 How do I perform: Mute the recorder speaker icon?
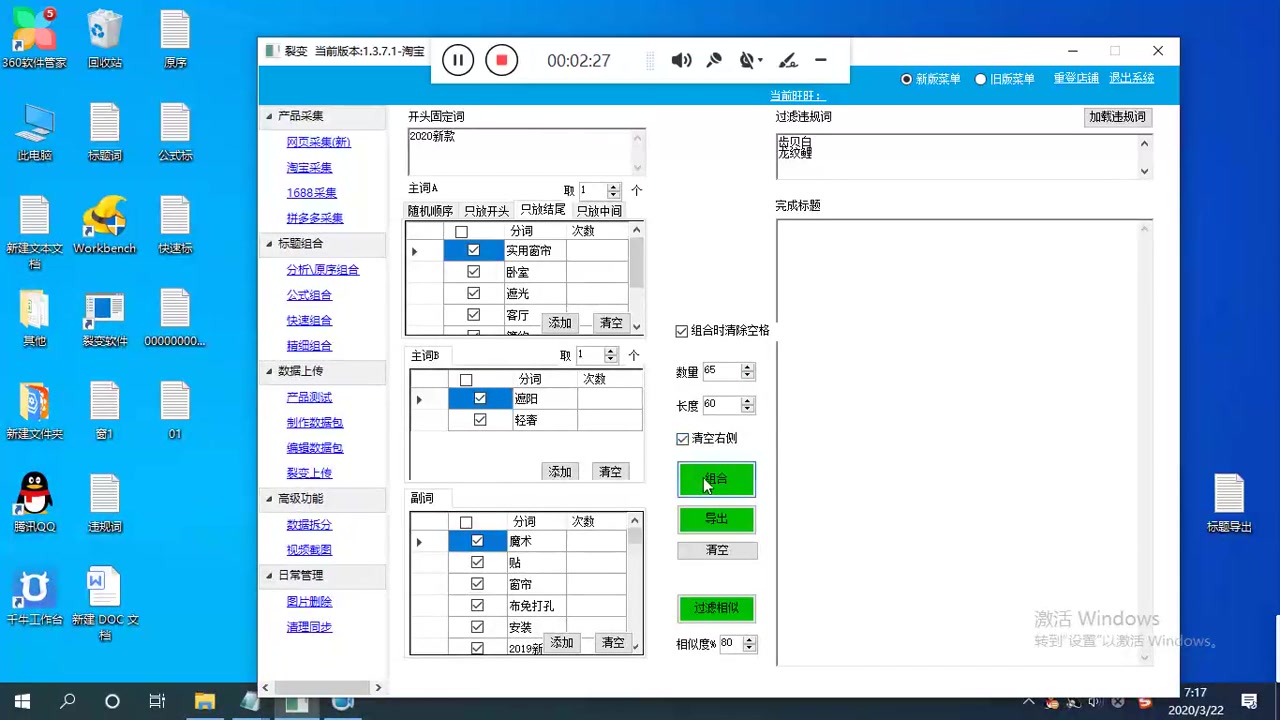[681, 60]
